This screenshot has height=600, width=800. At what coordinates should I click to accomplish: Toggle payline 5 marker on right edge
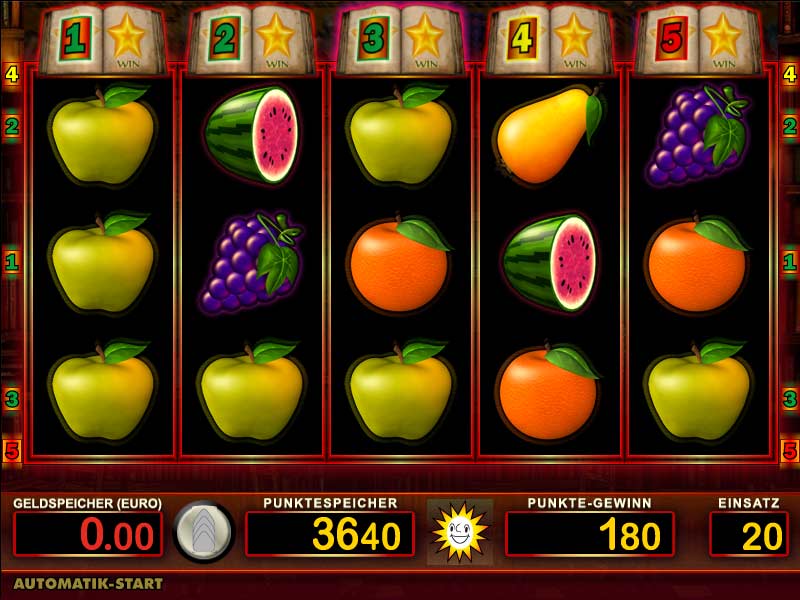[789, 451]
